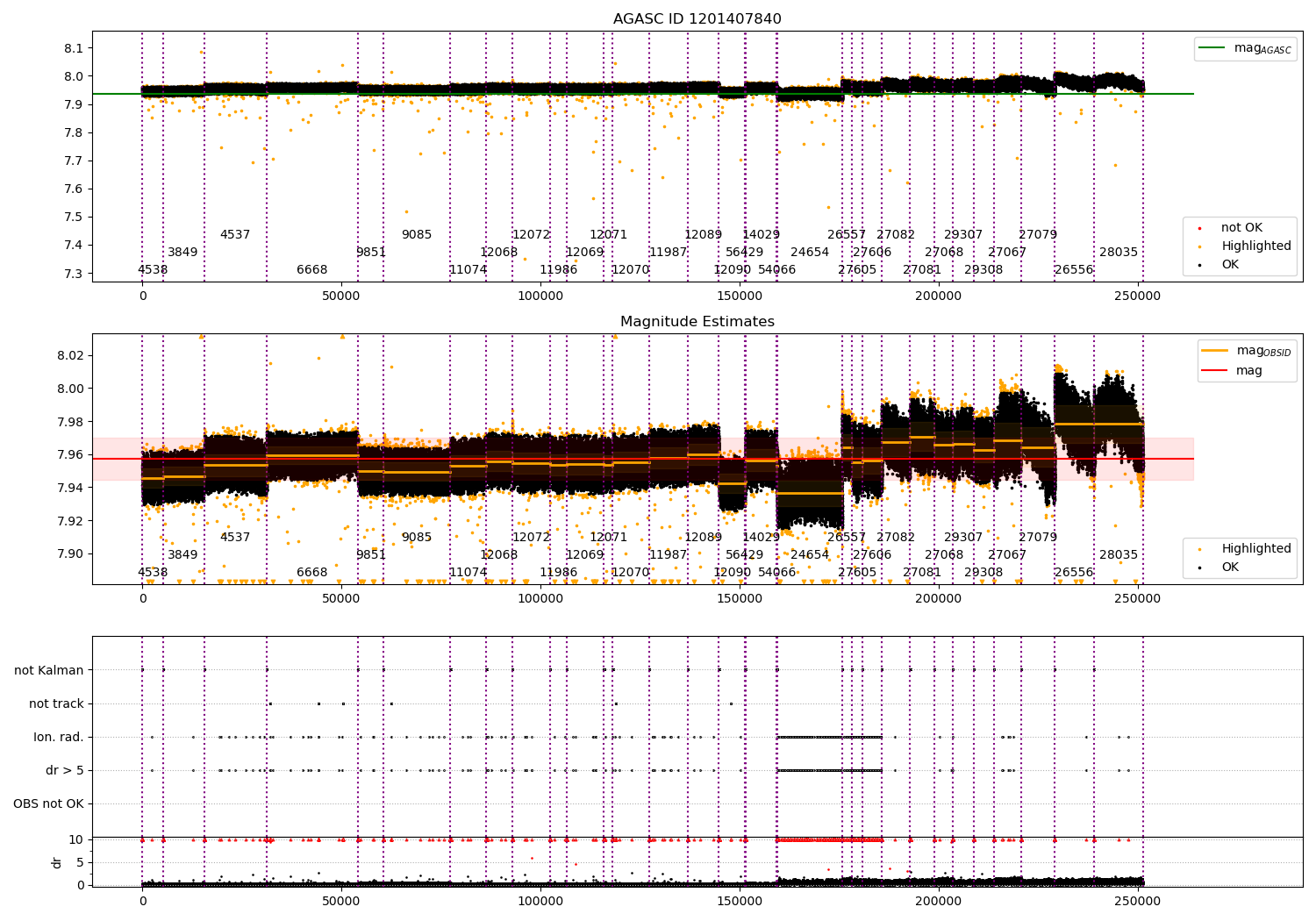Click OBSID label '12070' in middle plot
Image resolution: width=1316 pixels, height=921 pixels.
(630, 573)
